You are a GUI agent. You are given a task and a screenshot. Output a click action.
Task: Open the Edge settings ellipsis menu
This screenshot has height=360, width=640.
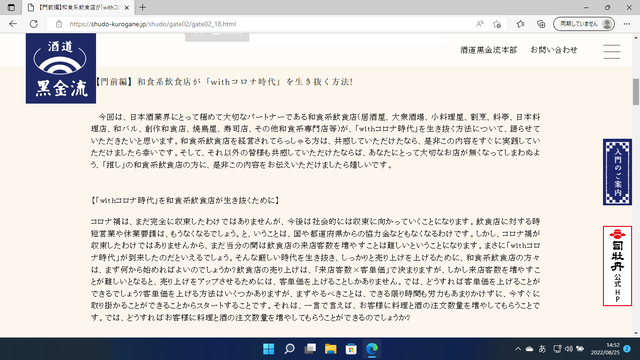click(x=627, y=24)
